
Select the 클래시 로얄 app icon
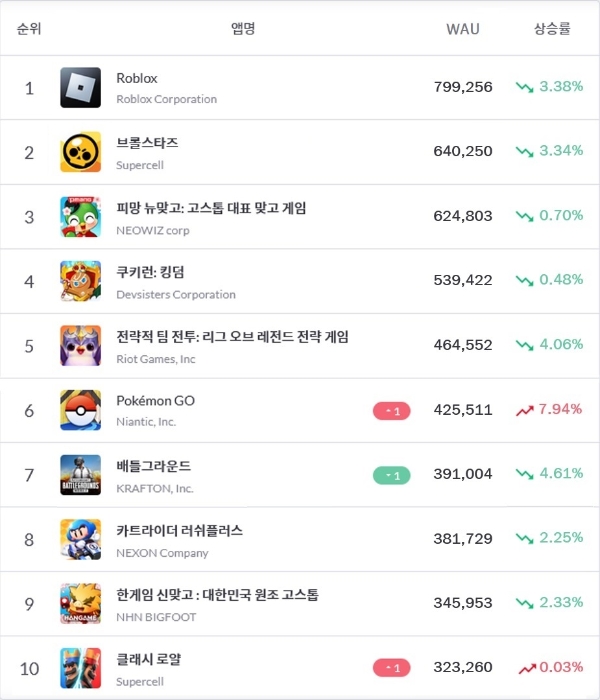[80, 667]
